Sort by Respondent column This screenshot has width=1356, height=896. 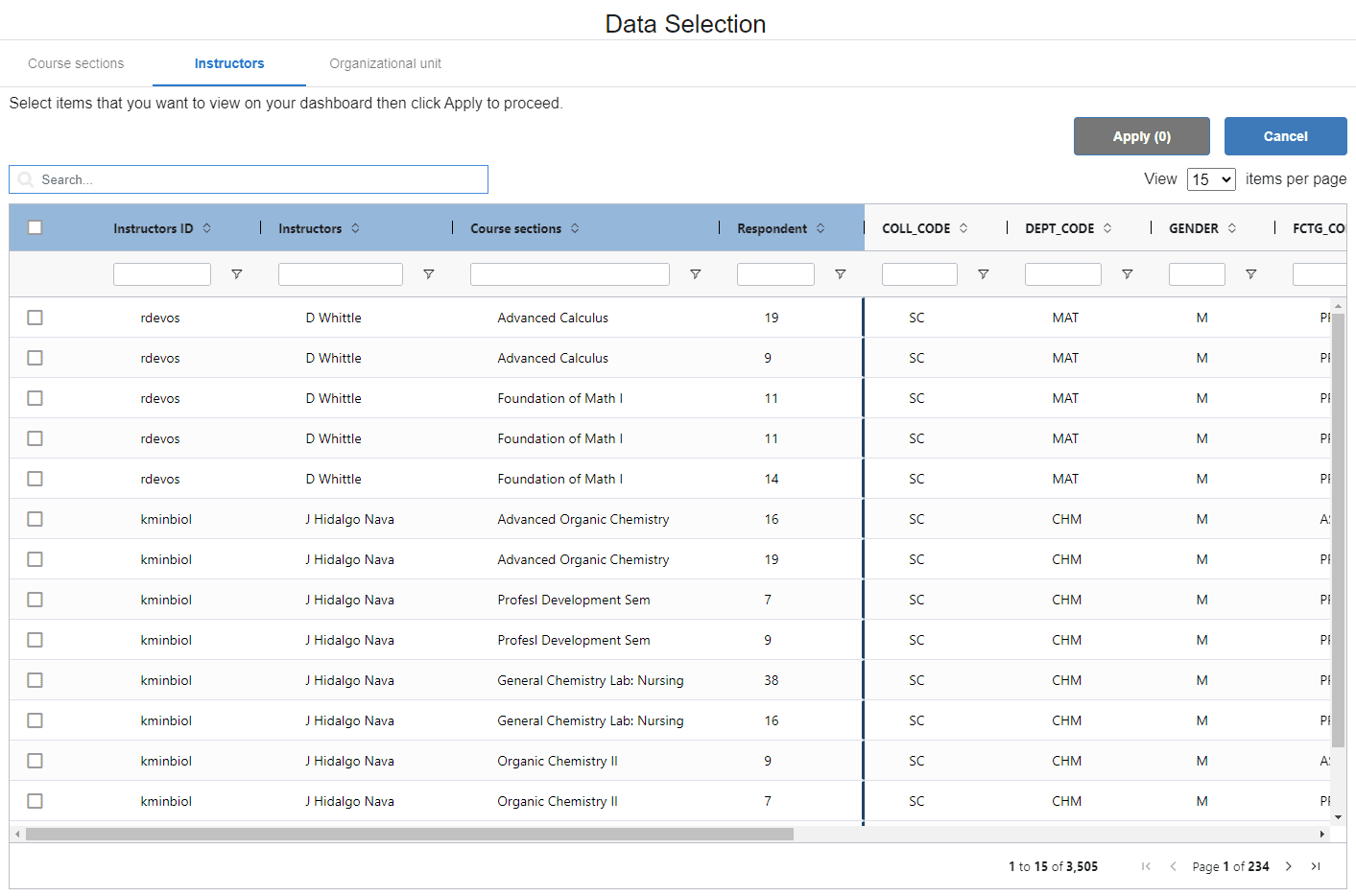(821, 228)
